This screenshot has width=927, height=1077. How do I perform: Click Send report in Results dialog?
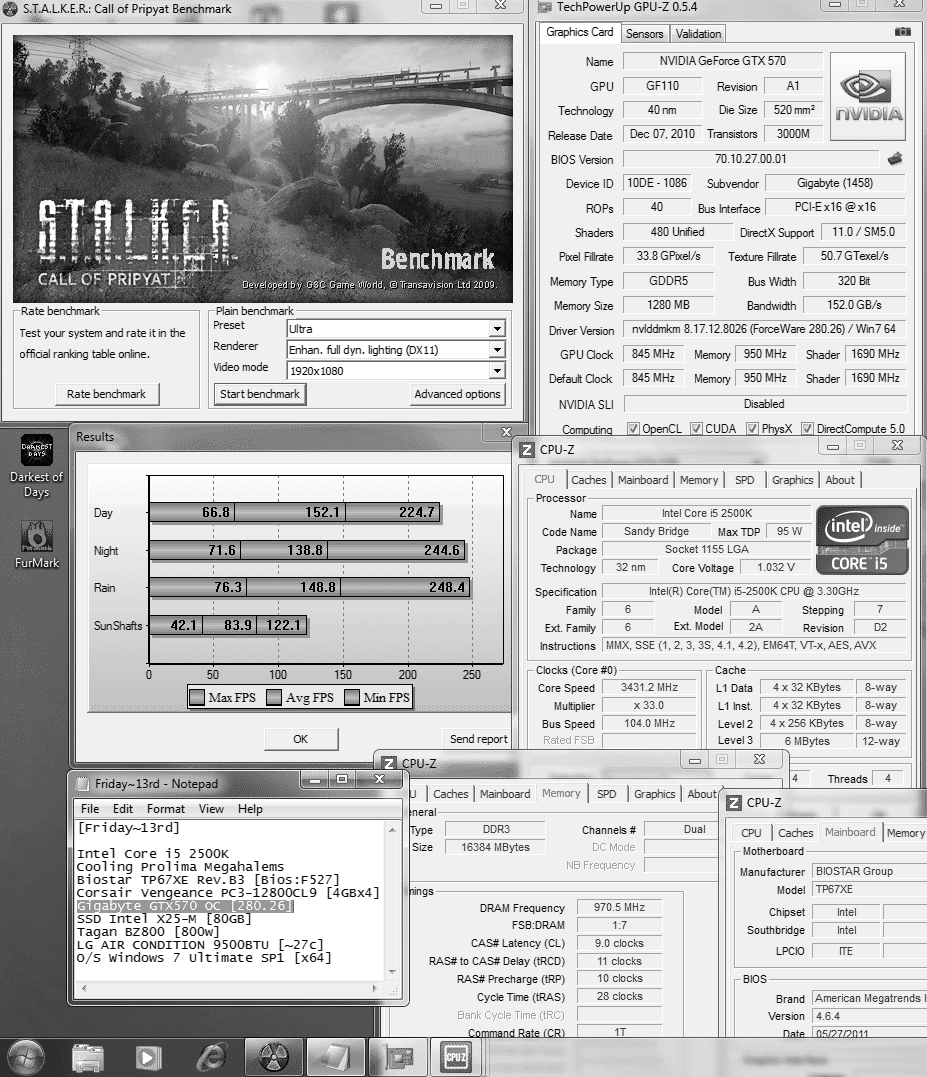479,739
